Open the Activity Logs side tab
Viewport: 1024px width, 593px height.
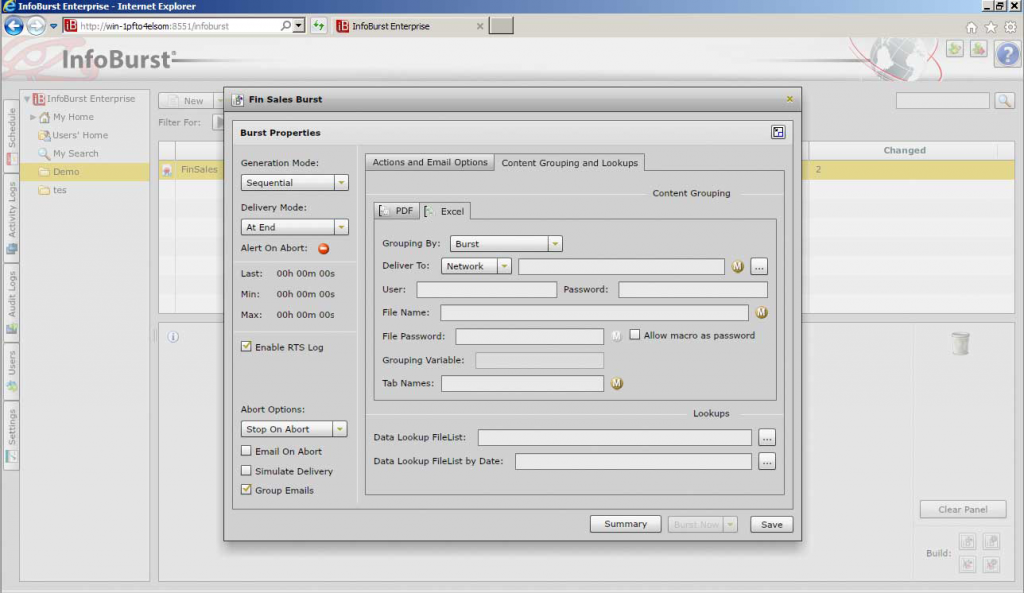pos(12,217)
